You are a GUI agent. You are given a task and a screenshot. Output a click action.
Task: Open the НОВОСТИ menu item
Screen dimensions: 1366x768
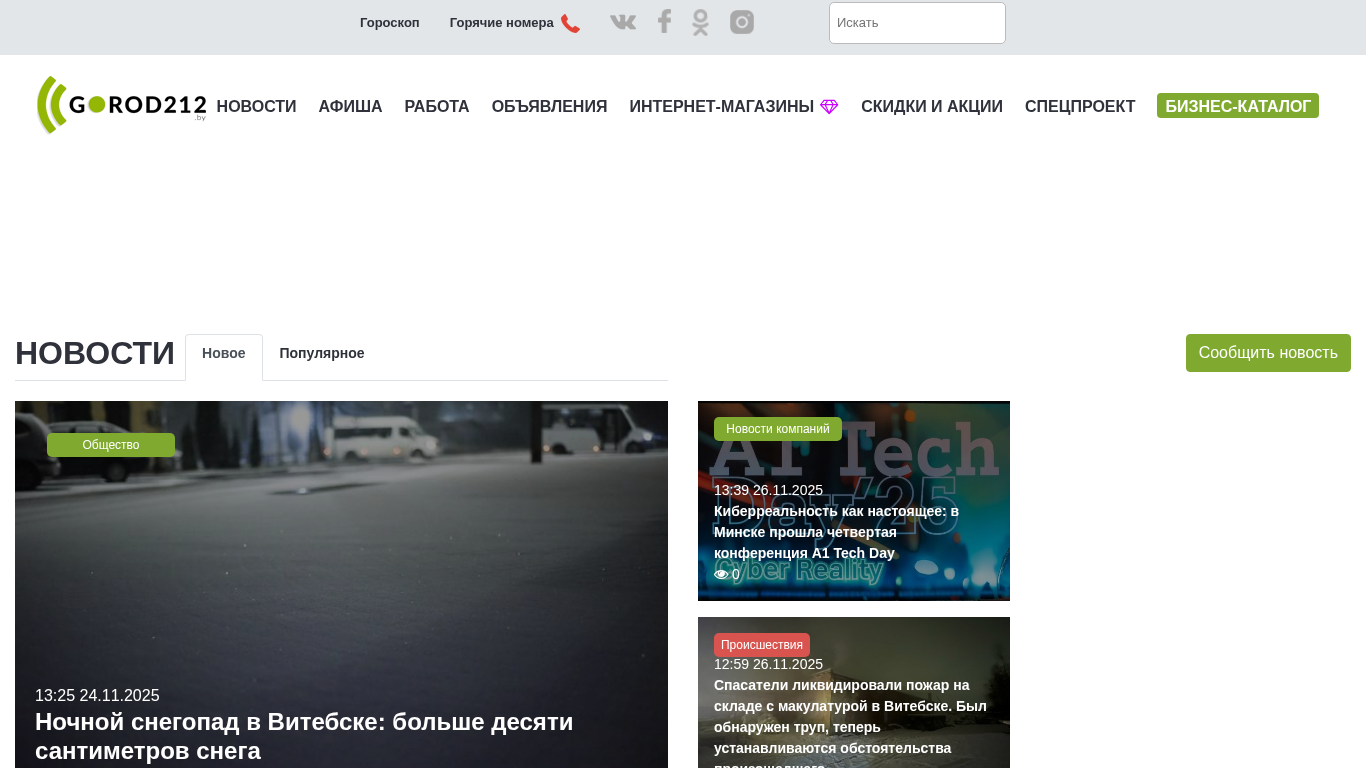click(257, 107)
